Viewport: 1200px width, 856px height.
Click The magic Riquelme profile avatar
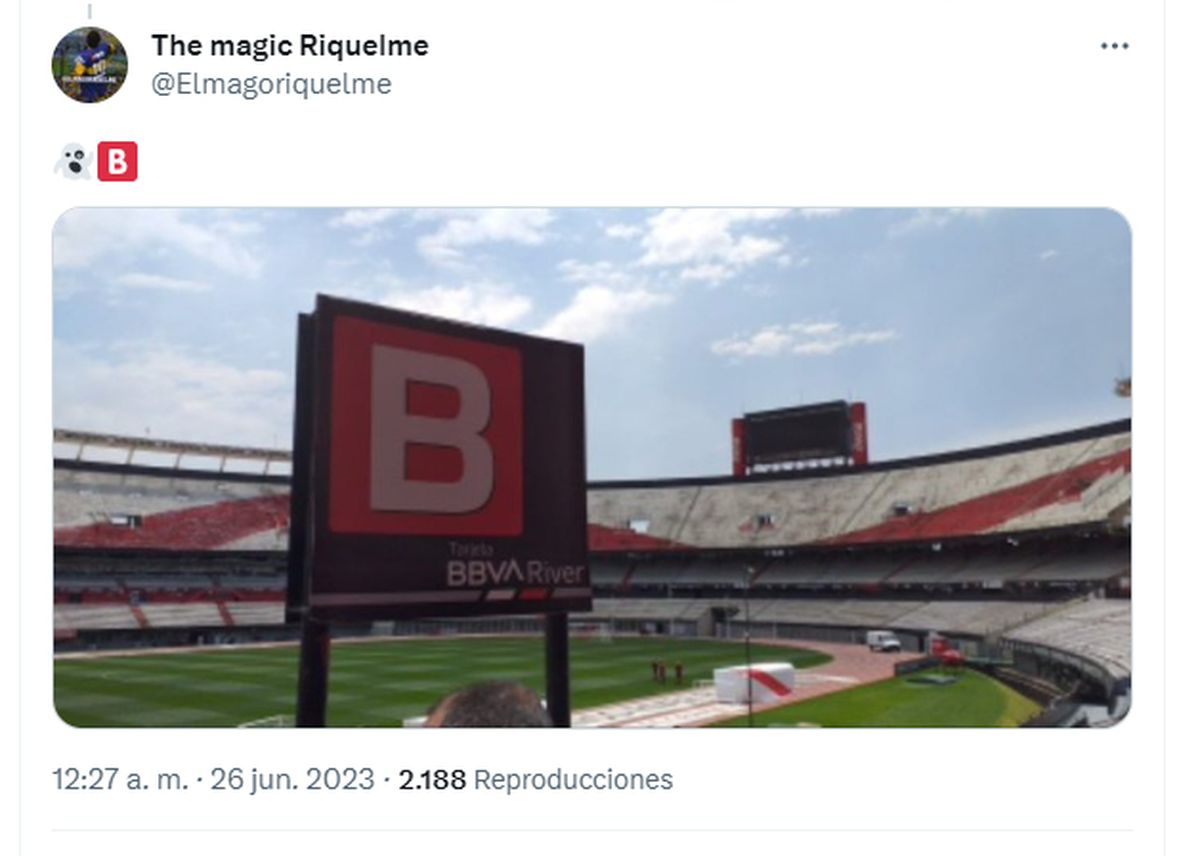(x=90, y=65)
